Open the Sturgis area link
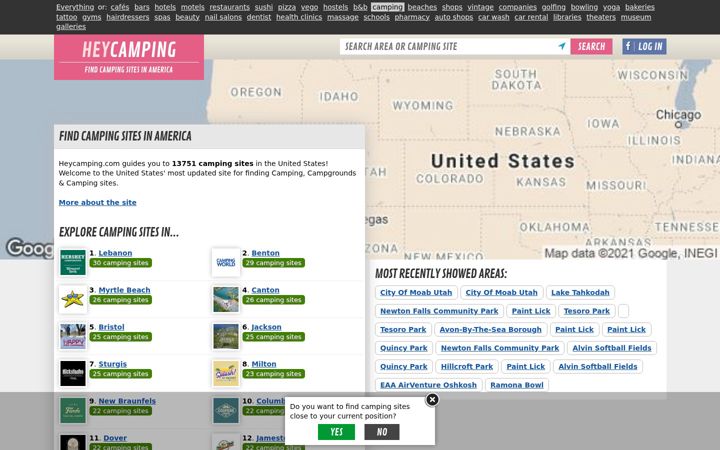720x450 pixels. [112, 364]
